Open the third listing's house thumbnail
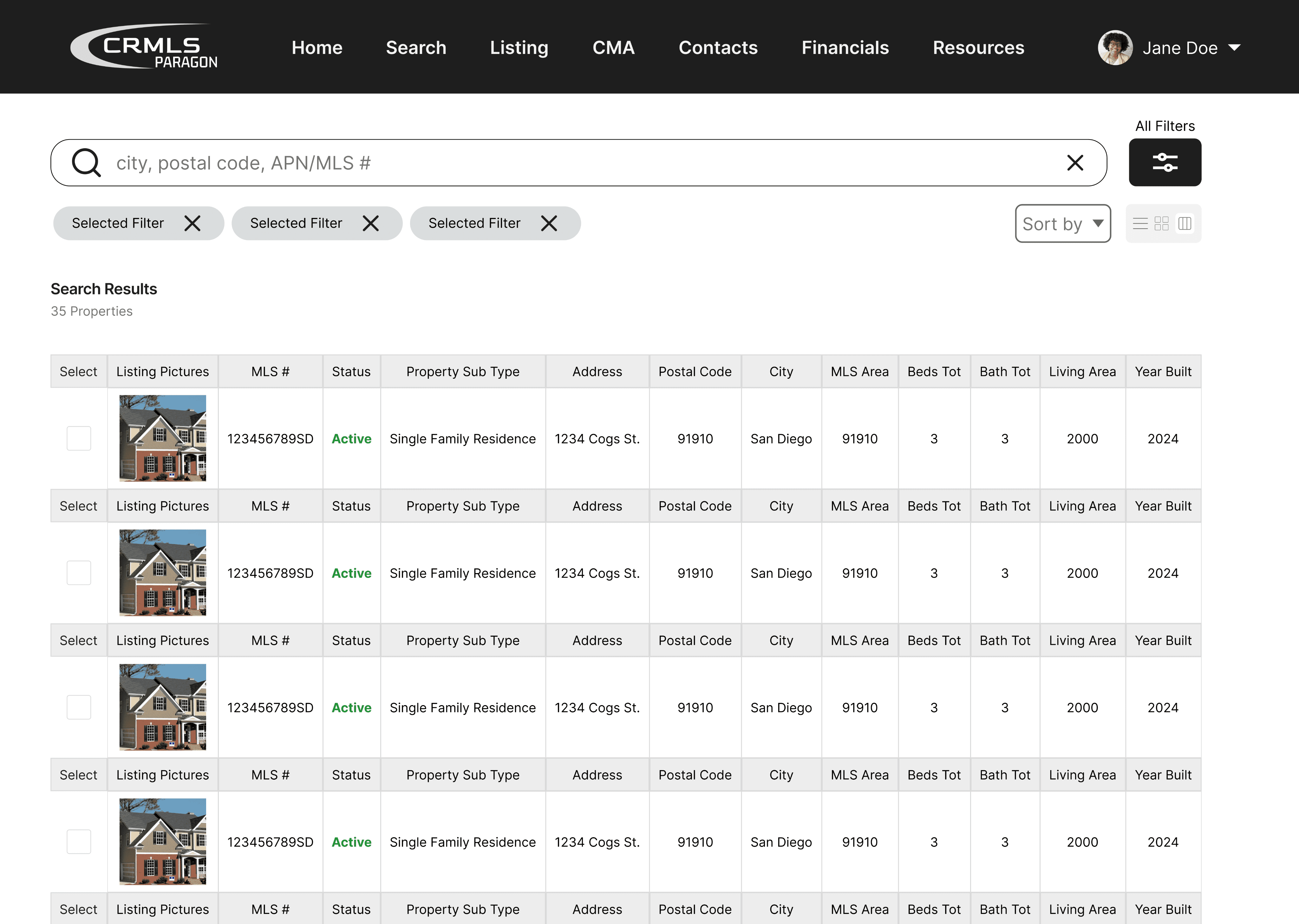Image resolution: width=1299 pixels, height=924 pixels. coord(163,707)
